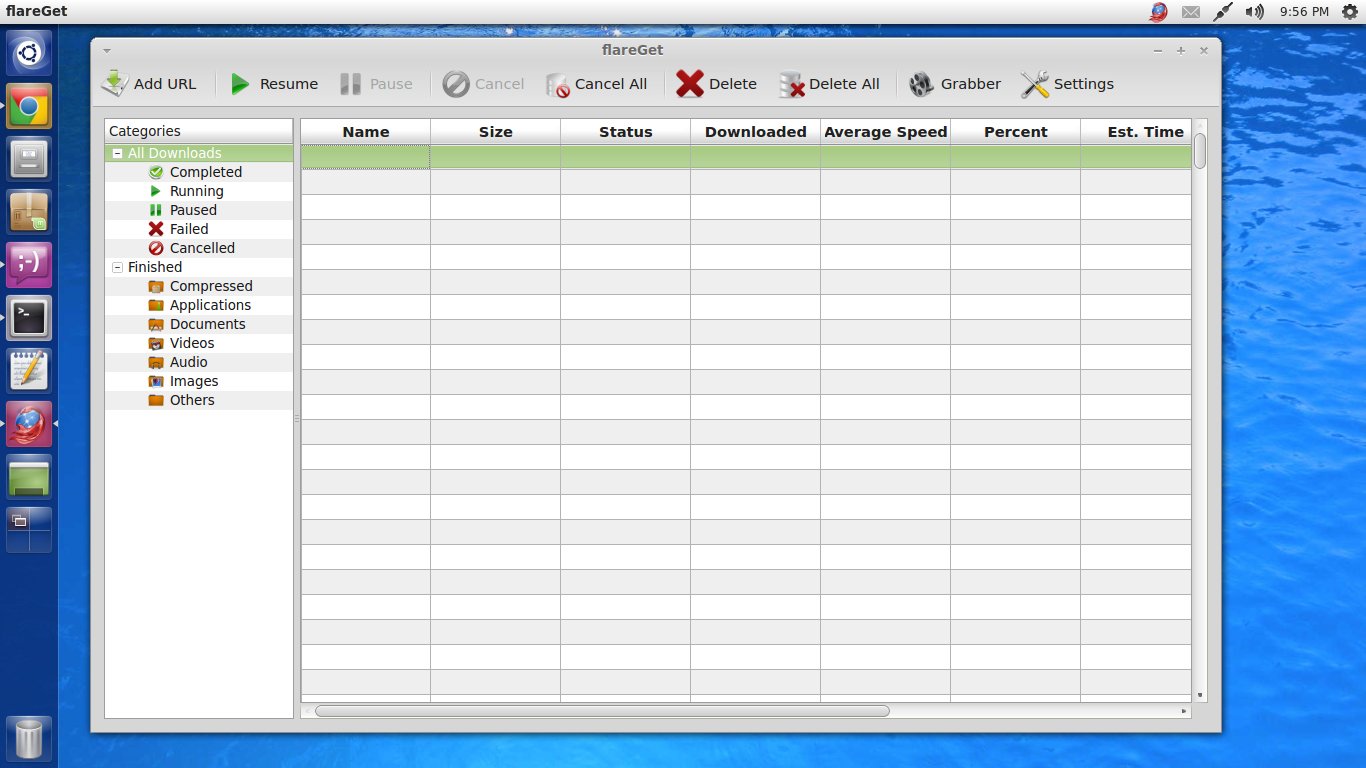Open the Terminal from the dock
The height and width of the screenshot is (768, 1366).
(30, 318)
